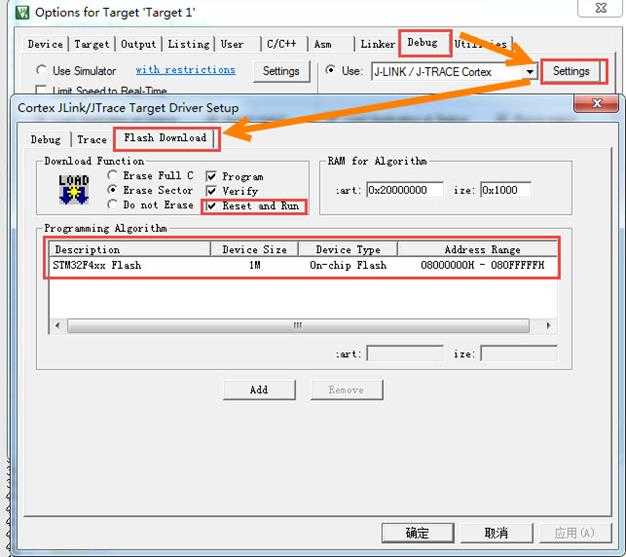Click the '1M' device size cell
The height and width of the screenshot is (557, 626).
(255, 265)
